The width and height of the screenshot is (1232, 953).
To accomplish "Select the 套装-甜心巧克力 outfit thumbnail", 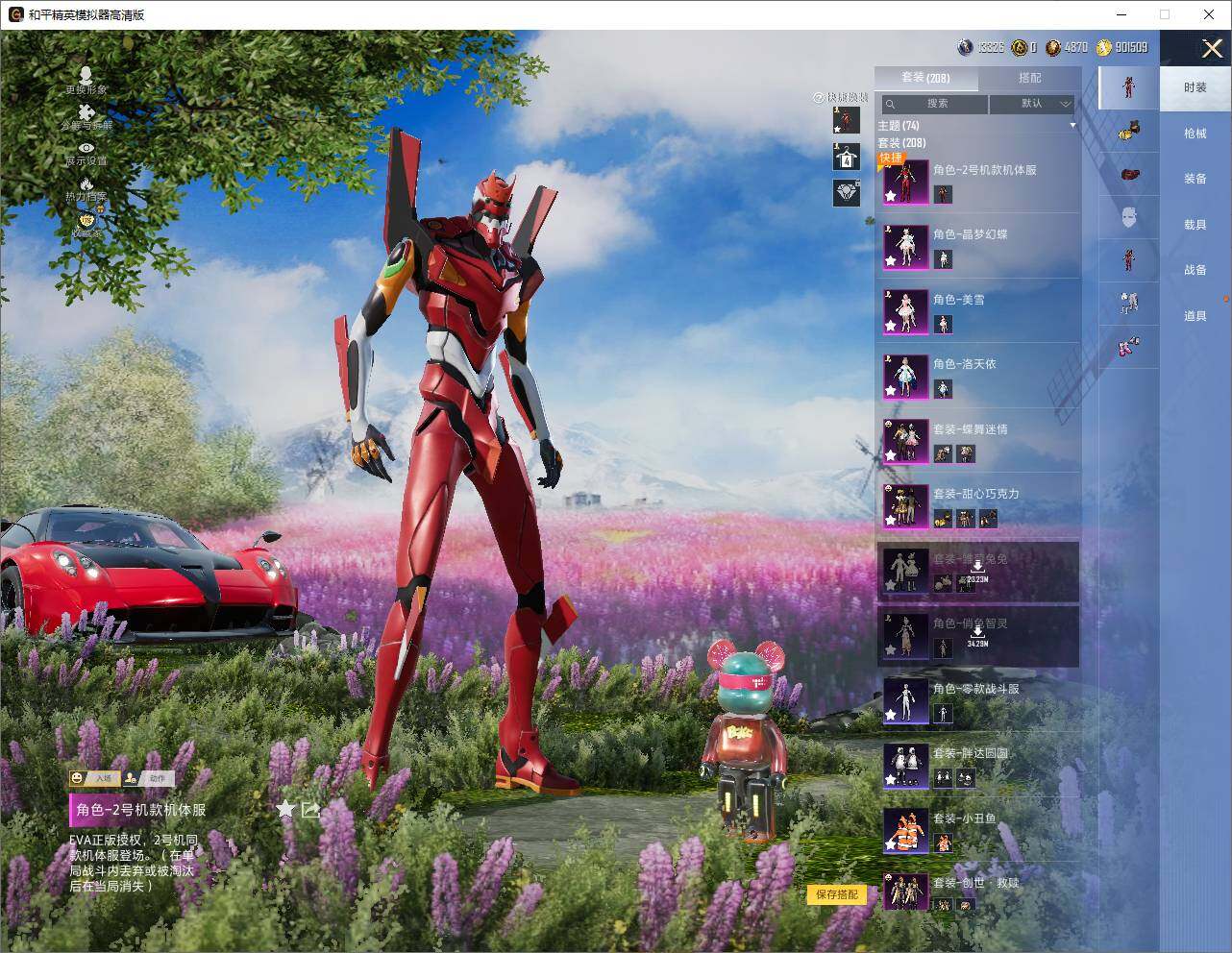I will [905, 506].
